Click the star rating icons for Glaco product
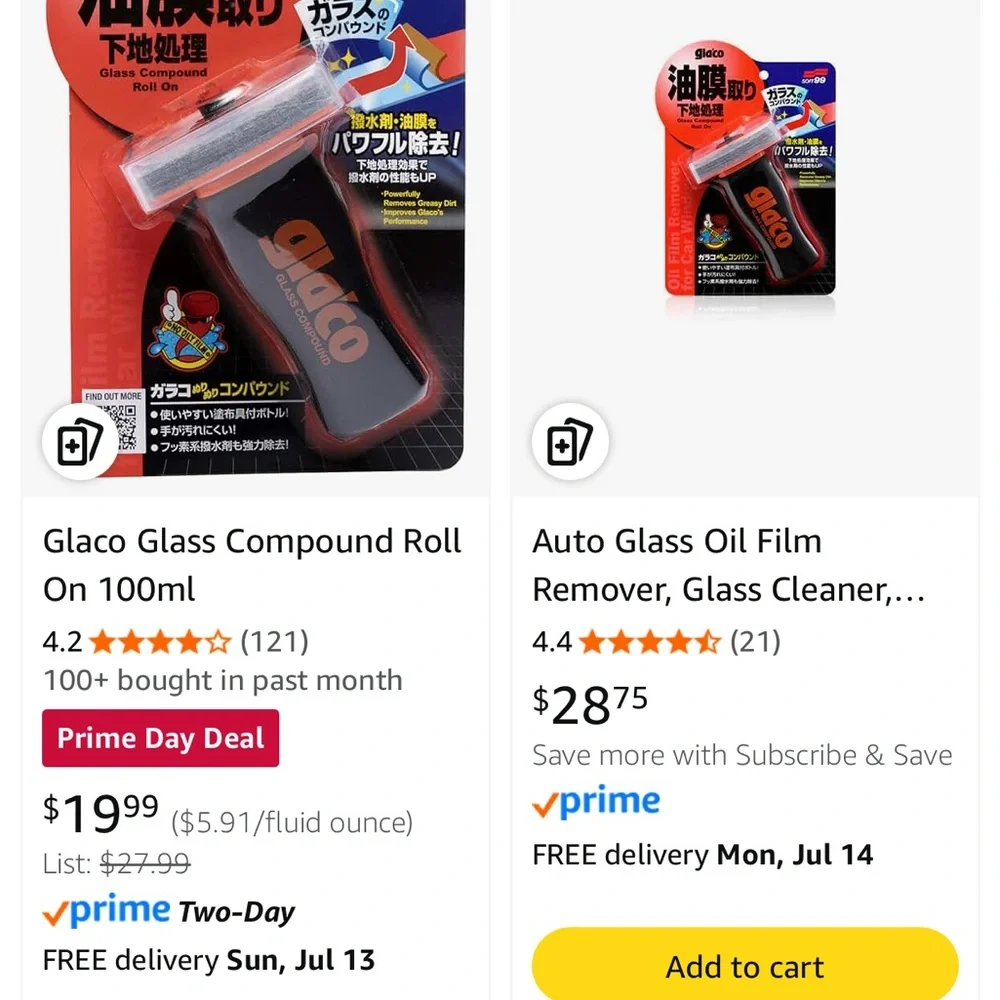Image resolution: width=1000 pixels, height=1000 pixels. (158, 643)
